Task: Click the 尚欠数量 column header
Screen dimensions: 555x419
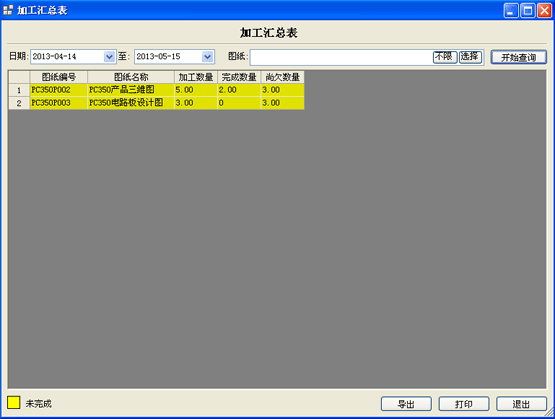Action: [x=282, y=77]
